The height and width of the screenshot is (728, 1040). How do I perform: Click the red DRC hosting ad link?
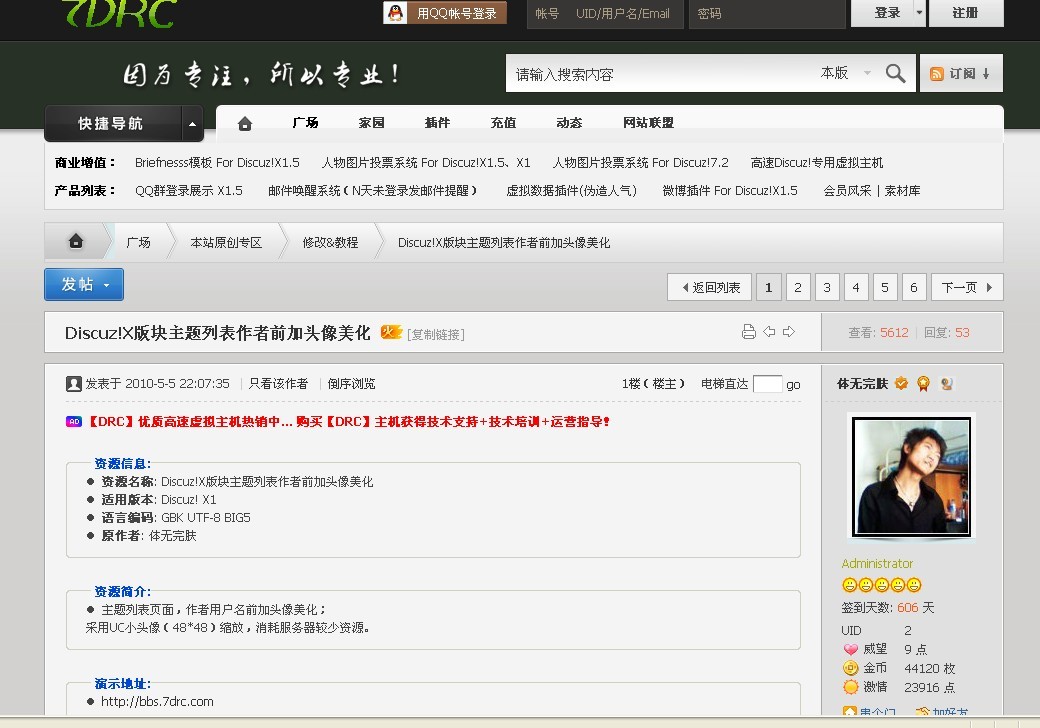pos(349,422)
